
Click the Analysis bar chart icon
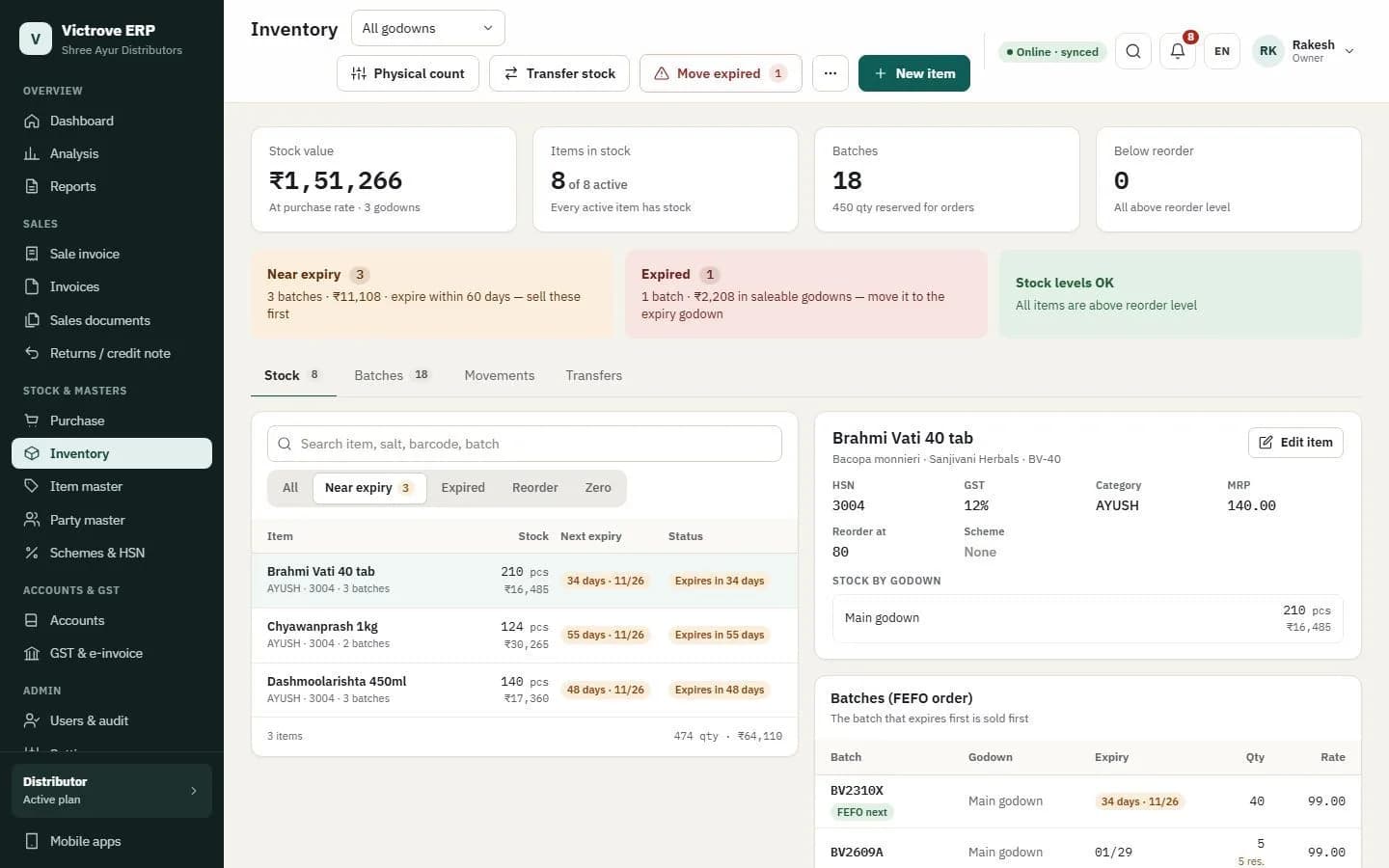coord(32,153)
